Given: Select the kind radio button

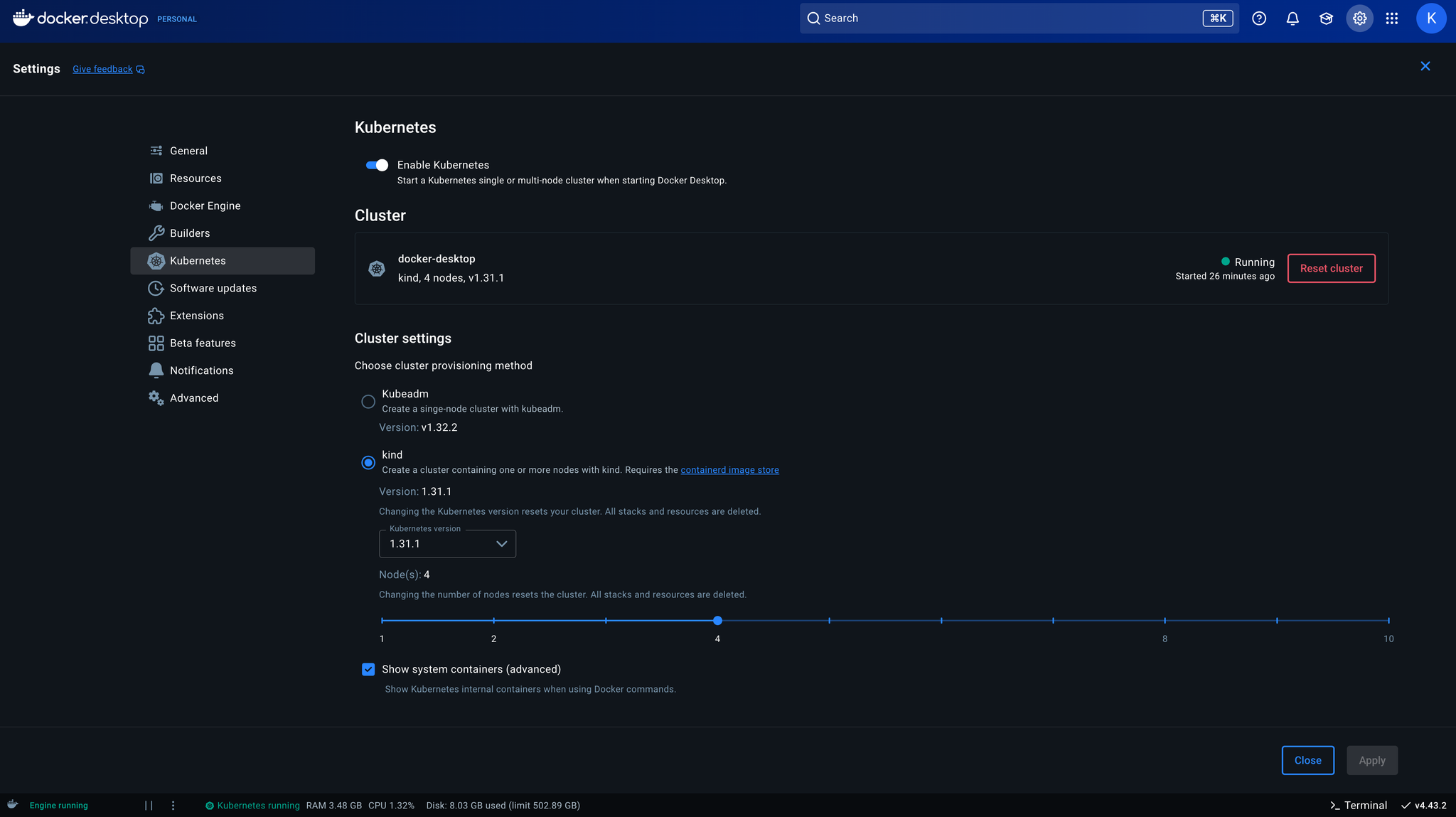Looking at the screenshot, I should click(368, 463).
